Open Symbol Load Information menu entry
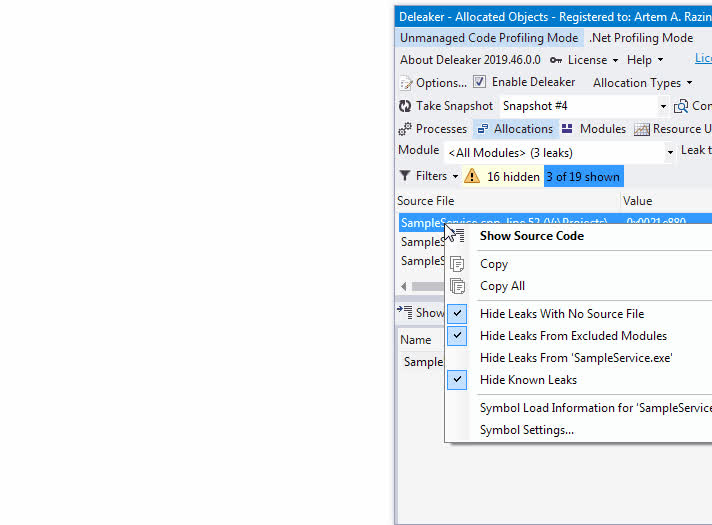Image resolution: width=712 pixels, height=525 pixels. tap(596, 408)
